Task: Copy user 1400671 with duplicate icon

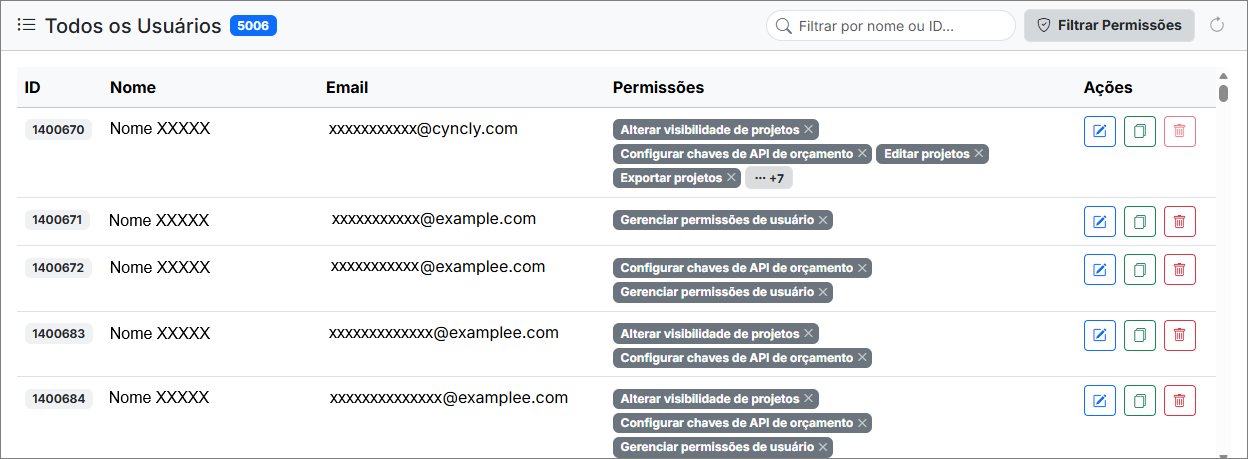Action: click(x=1140, y=222)
